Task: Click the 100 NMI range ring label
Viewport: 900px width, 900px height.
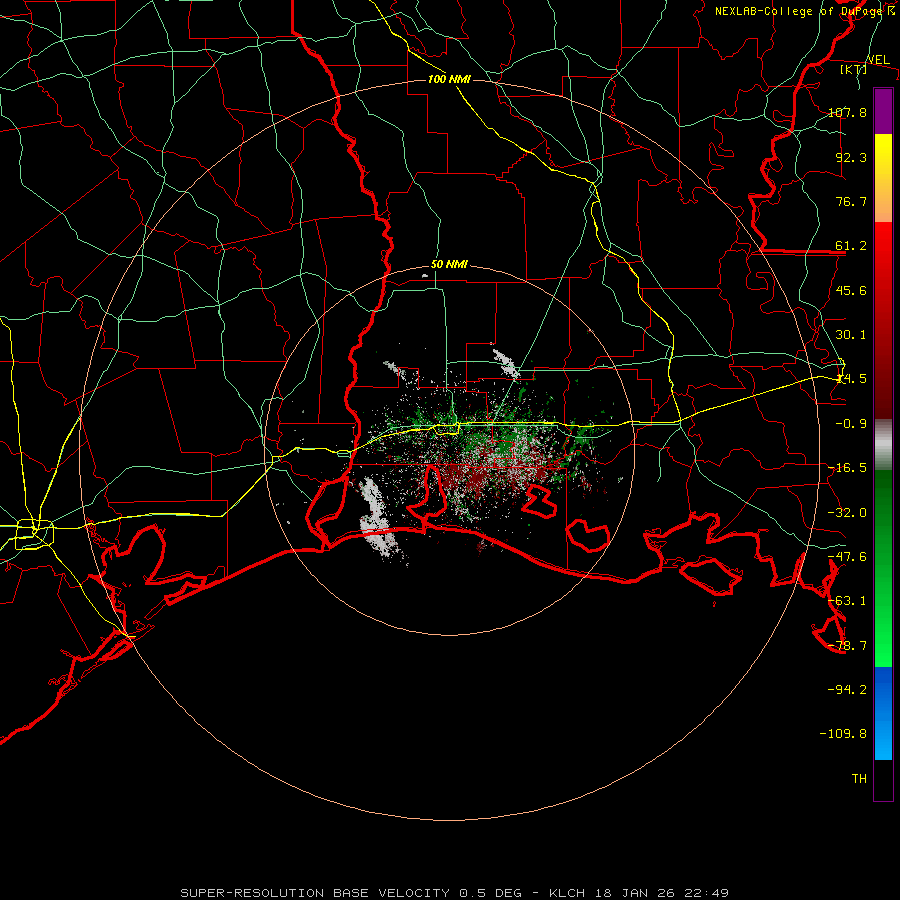Action: click(449, 79)
